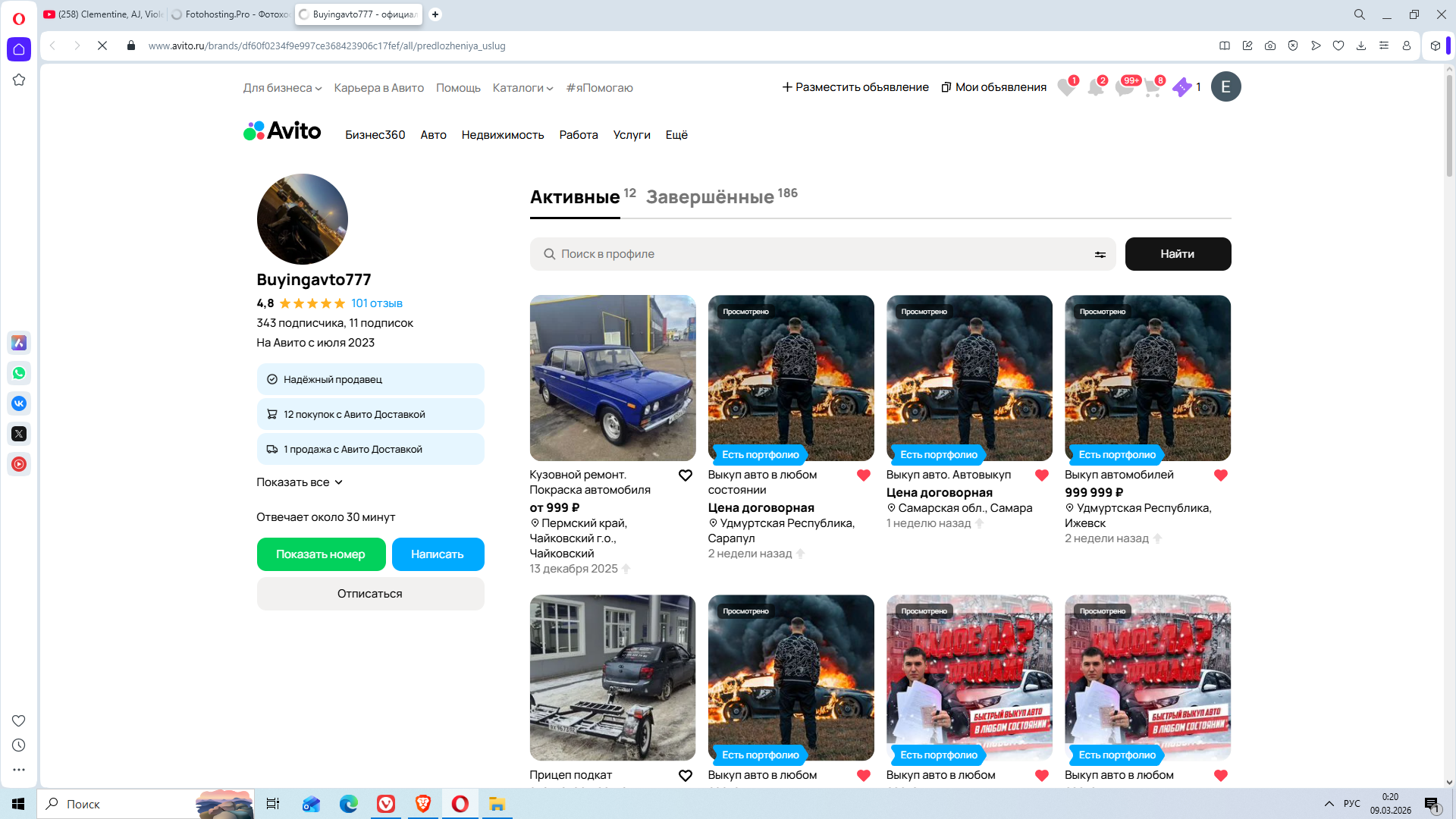Viewport: 1456px width, 819px height.
Task: Open notifications bell in Avito header
Action: [x=1095, y=88]
